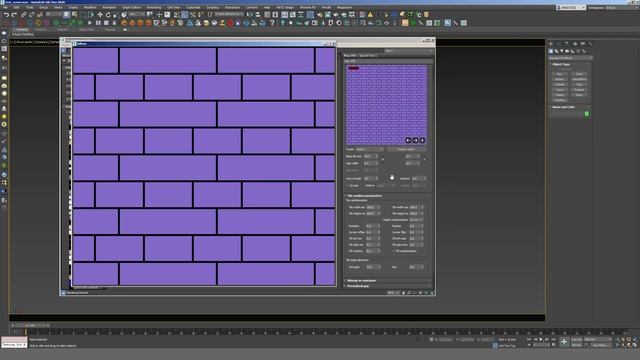Open the Modify tab in the command panel

[x=558, y=44]
